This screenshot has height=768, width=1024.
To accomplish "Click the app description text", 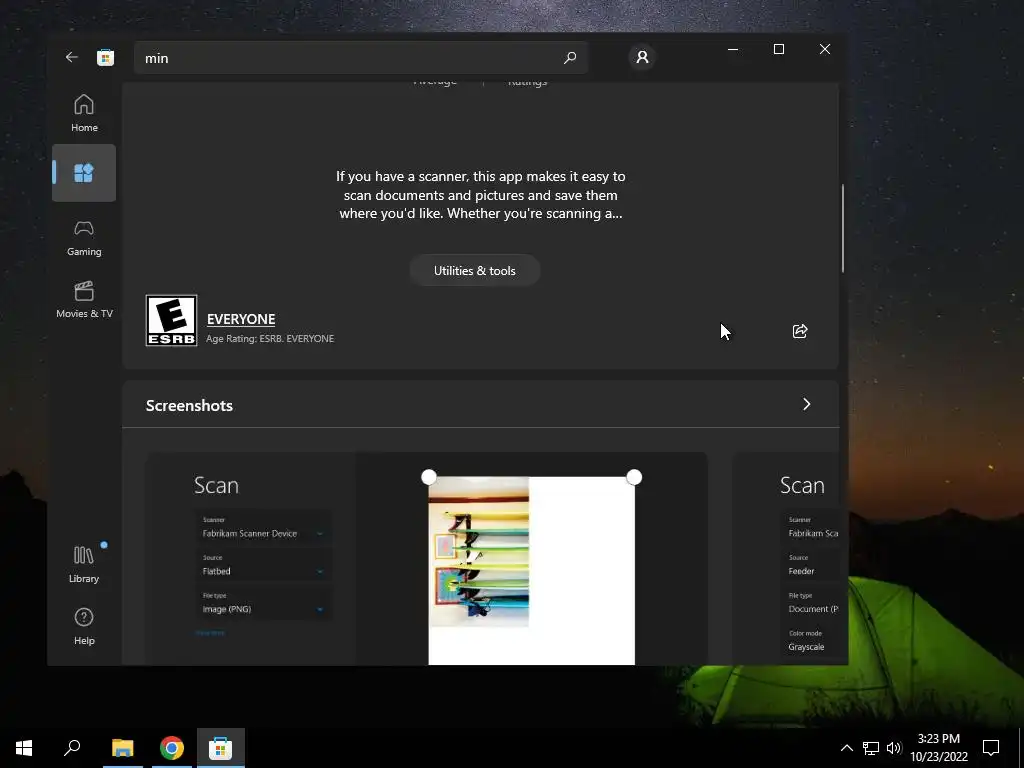I will click(x=481, y=195).
